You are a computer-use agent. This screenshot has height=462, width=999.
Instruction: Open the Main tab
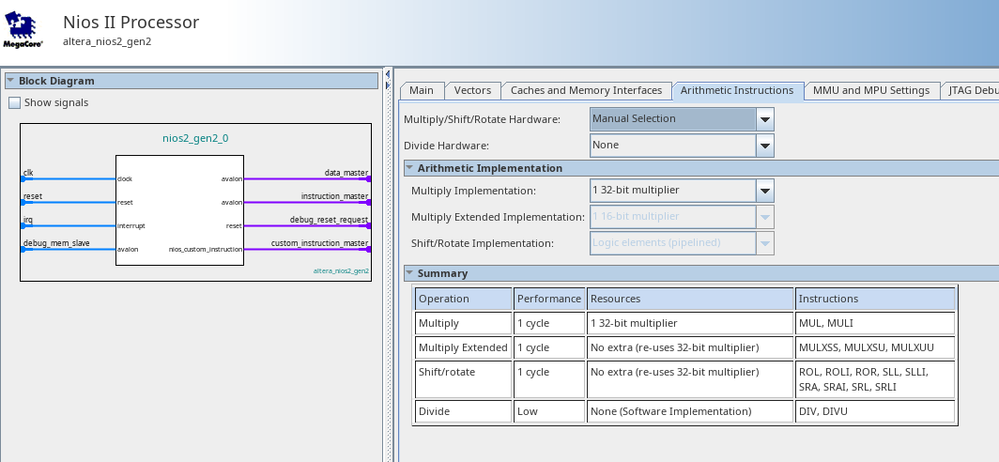click(x=421, y=90)
